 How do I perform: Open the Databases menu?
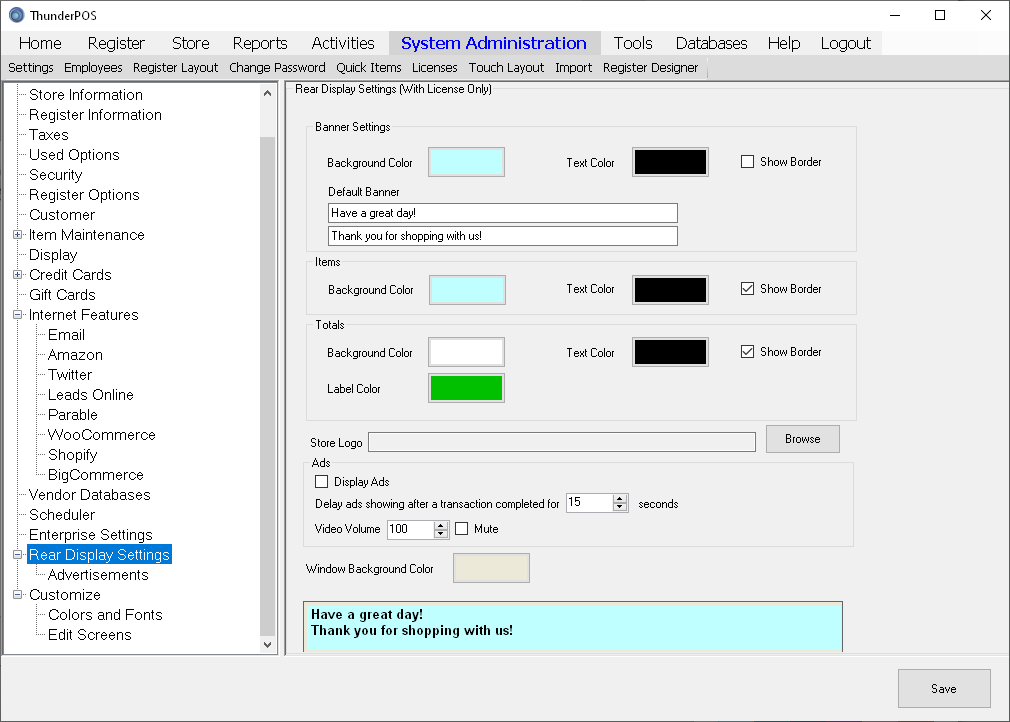pos(711,43)
